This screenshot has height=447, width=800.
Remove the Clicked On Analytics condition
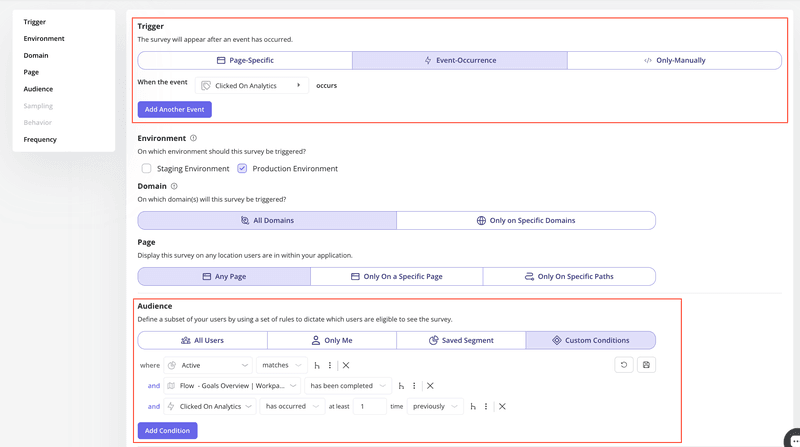pyautogui.click(x=502, y=407)
